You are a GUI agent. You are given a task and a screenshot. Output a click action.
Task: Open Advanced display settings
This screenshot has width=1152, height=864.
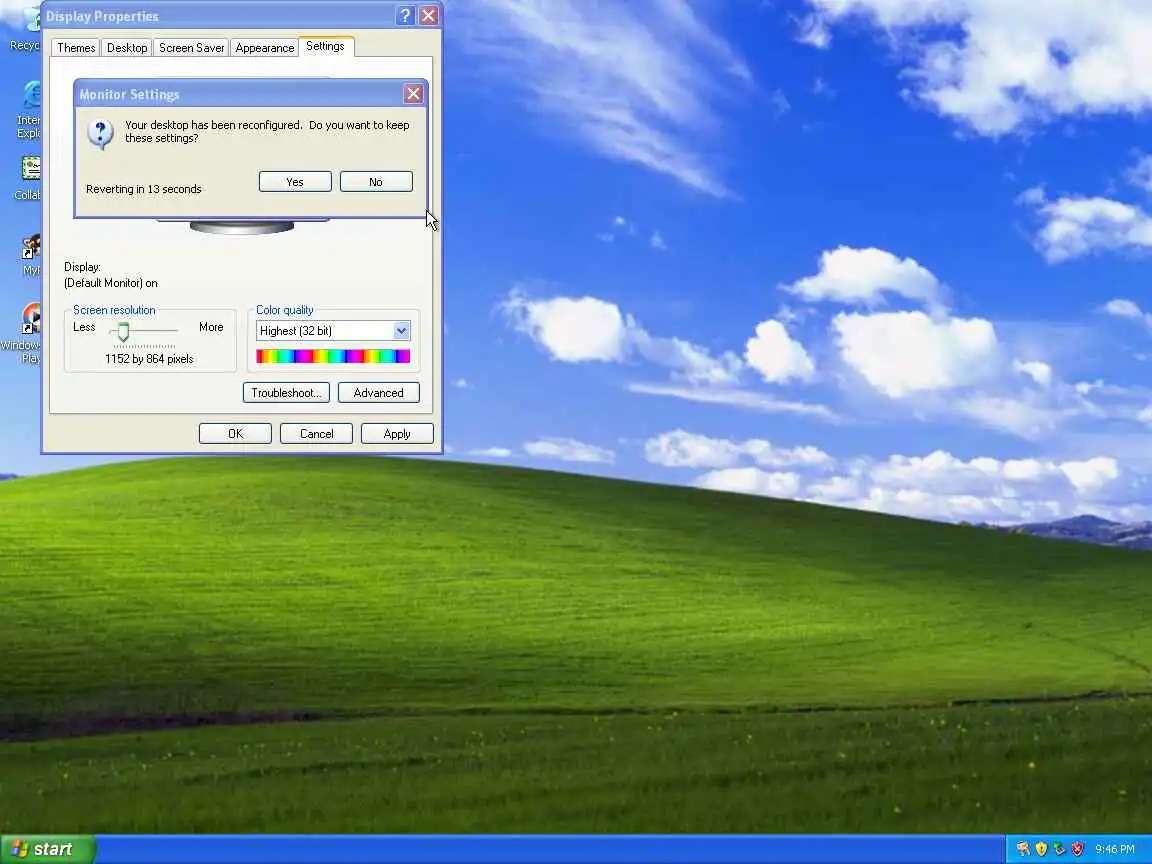(x=378, y=392)
